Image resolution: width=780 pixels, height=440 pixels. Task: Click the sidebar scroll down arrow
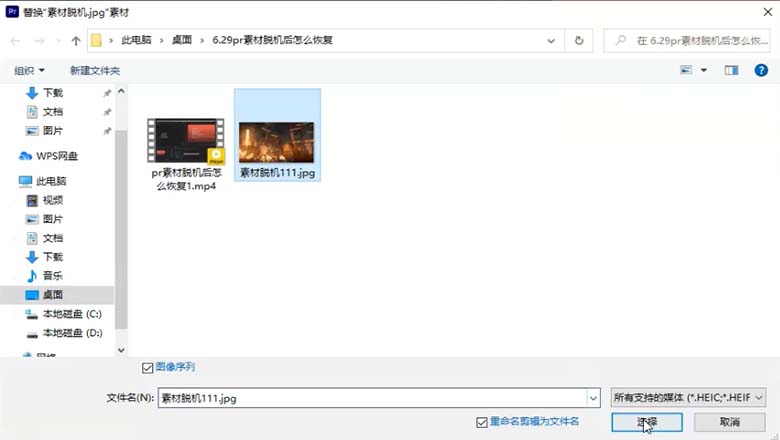(x=121, y=350)
